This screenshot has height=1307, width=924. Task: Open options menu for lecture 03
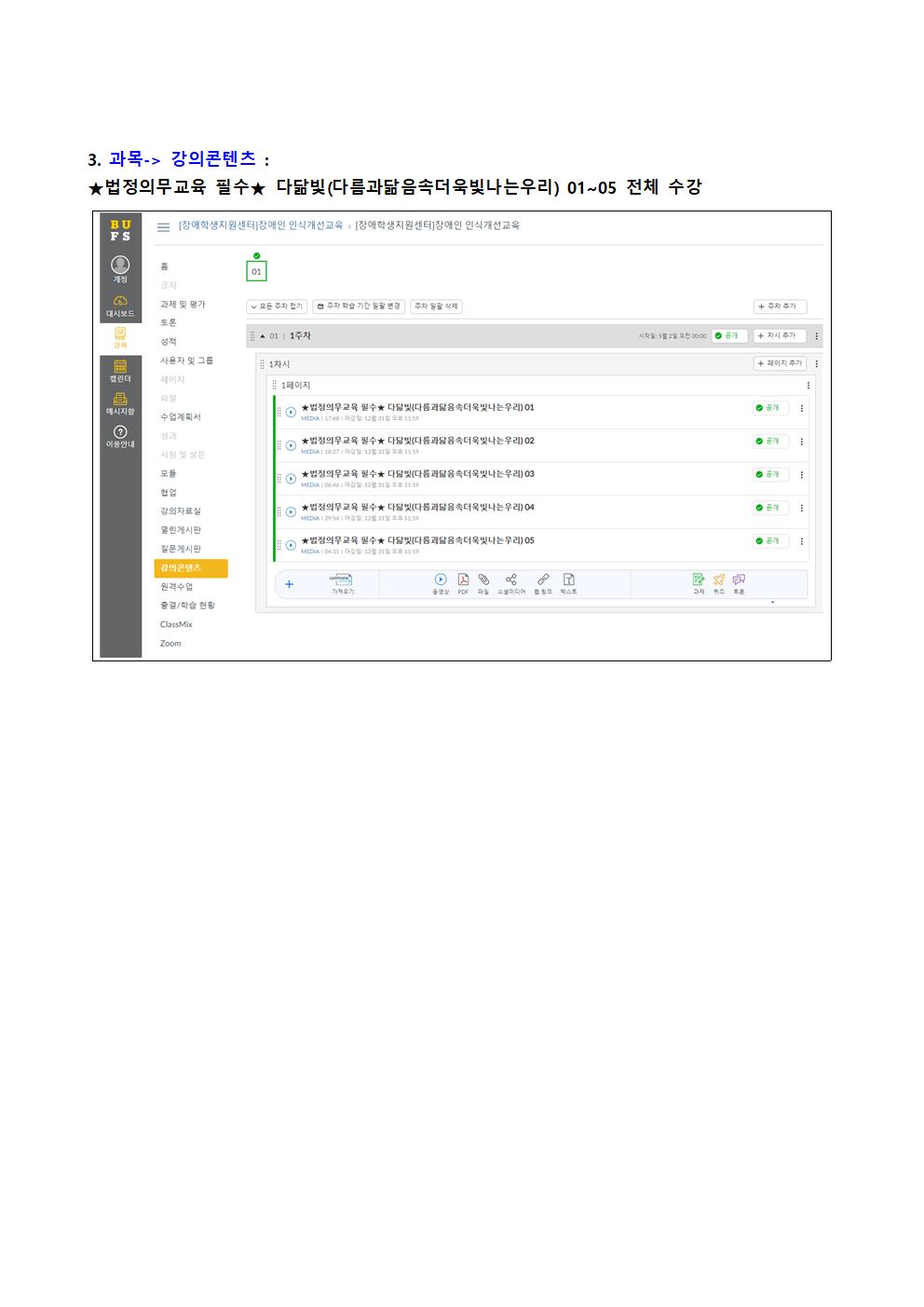point(802,475)
